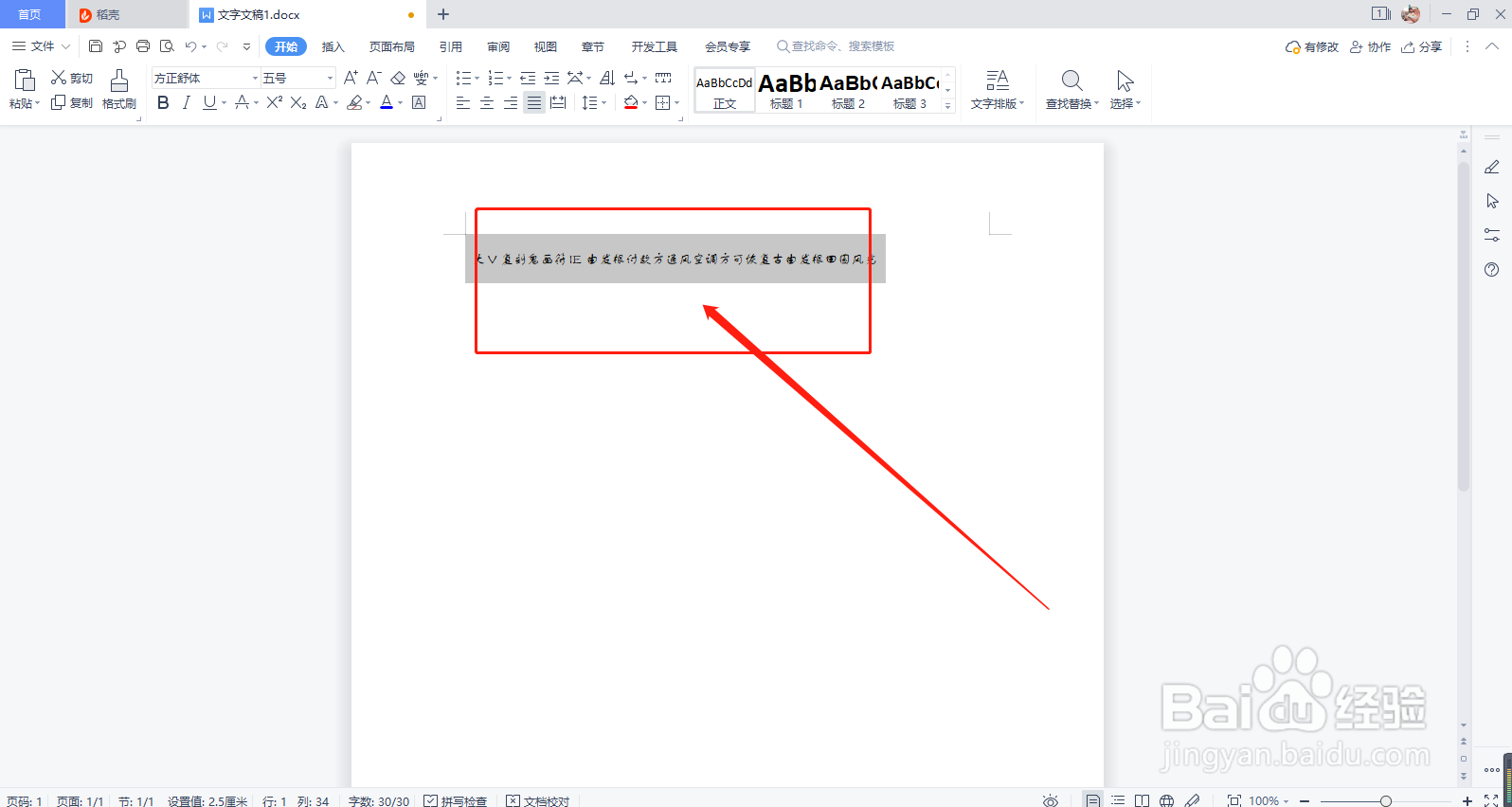Click the Print icon in quick toolbar
The width and height of the screenshot is (1512, 807).
pos(143,46)
